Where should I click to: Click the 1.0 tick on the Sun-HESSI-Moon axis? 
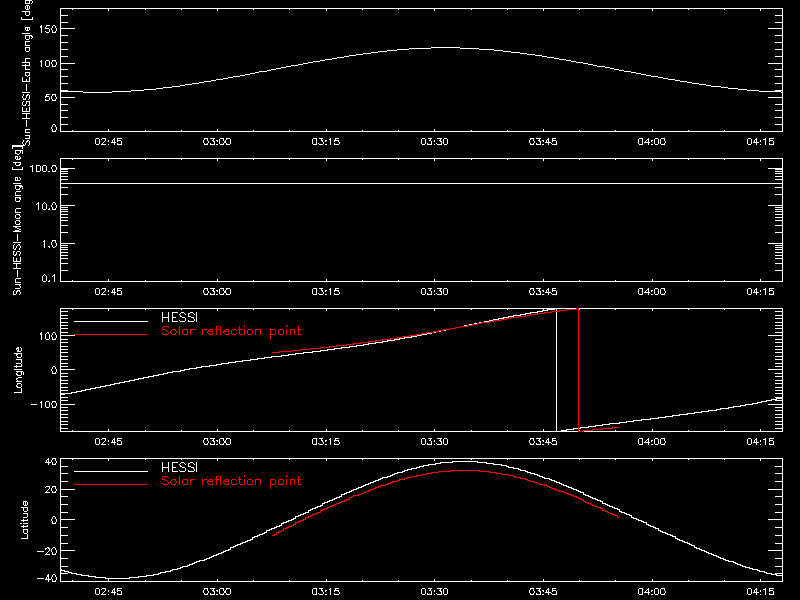pos(49,244)
